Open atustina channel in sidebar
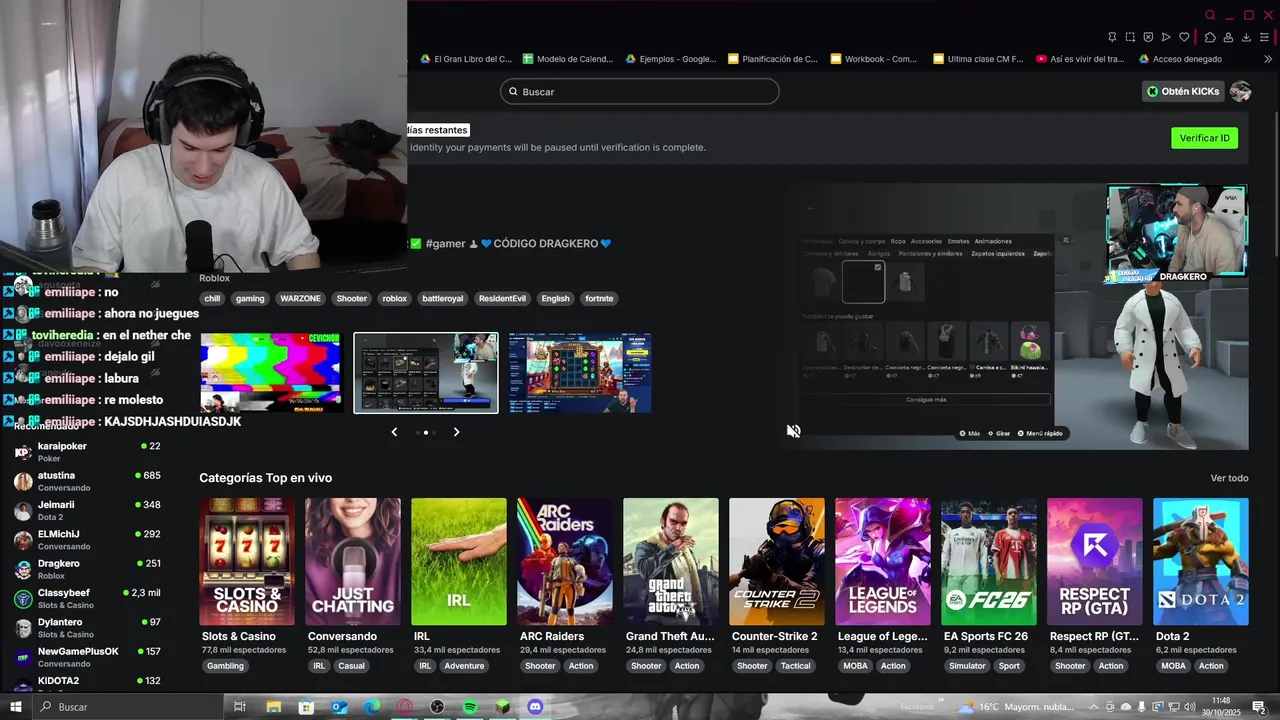Viewport: 1280px width, 720px height. [88, 481]
